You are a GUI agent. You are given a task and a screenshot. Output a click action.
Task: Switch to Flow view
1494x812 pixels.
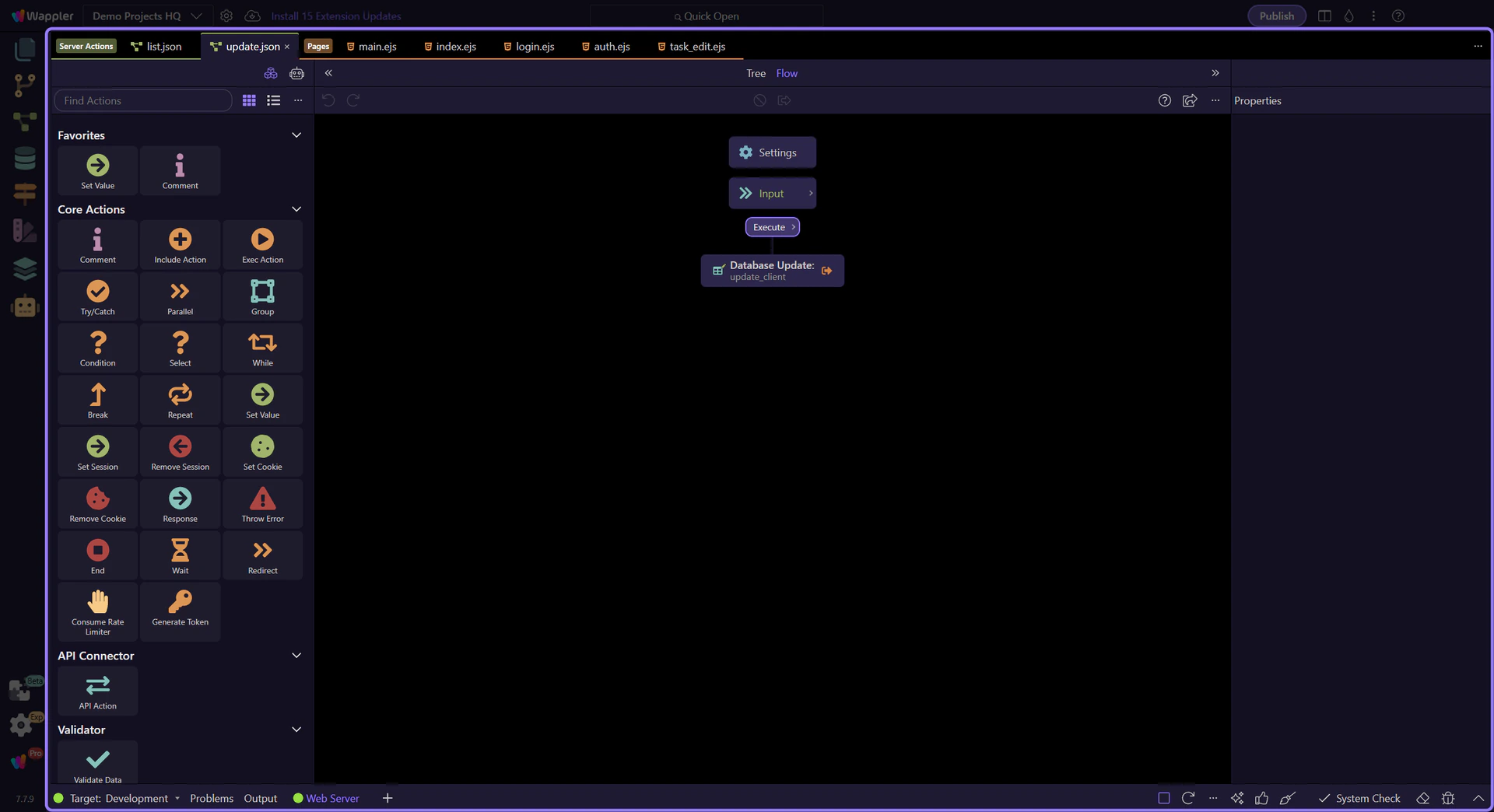pyautogui.click(x=786, y=73)
